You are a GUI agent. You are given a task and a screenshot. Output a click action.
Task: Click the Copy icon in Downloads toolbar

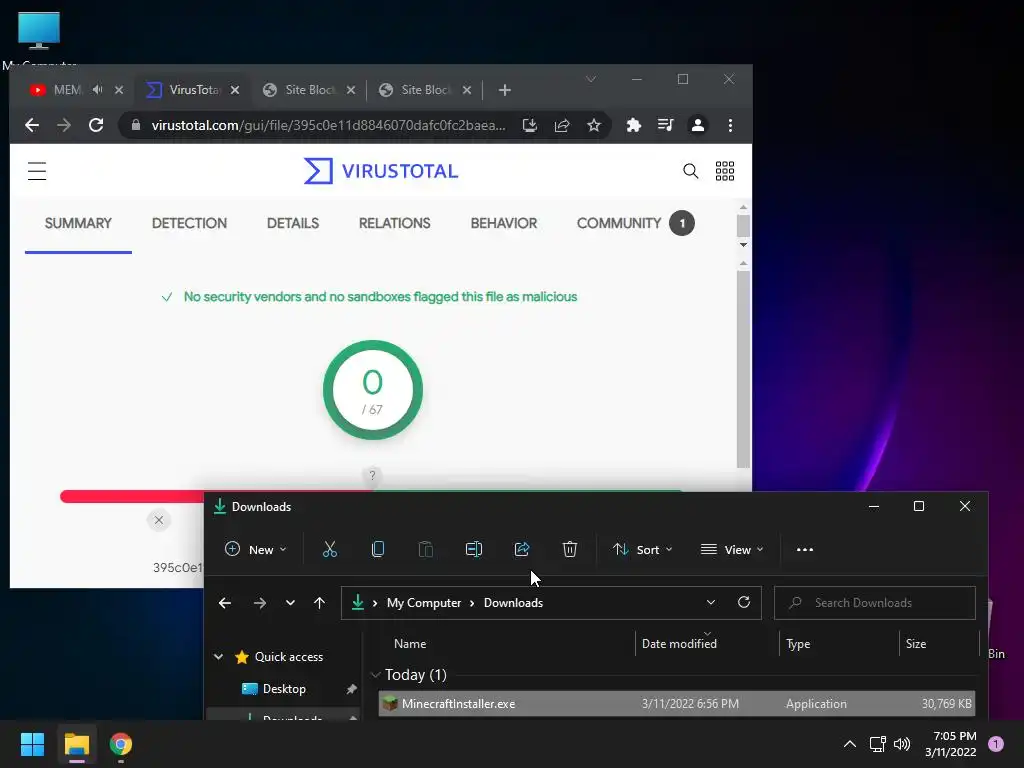(377, 549)
